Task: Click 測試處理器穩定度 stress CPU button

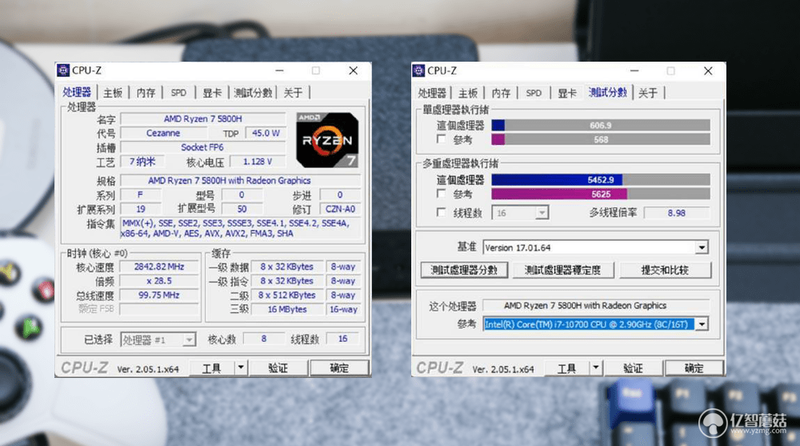Action: pos(563,270)
